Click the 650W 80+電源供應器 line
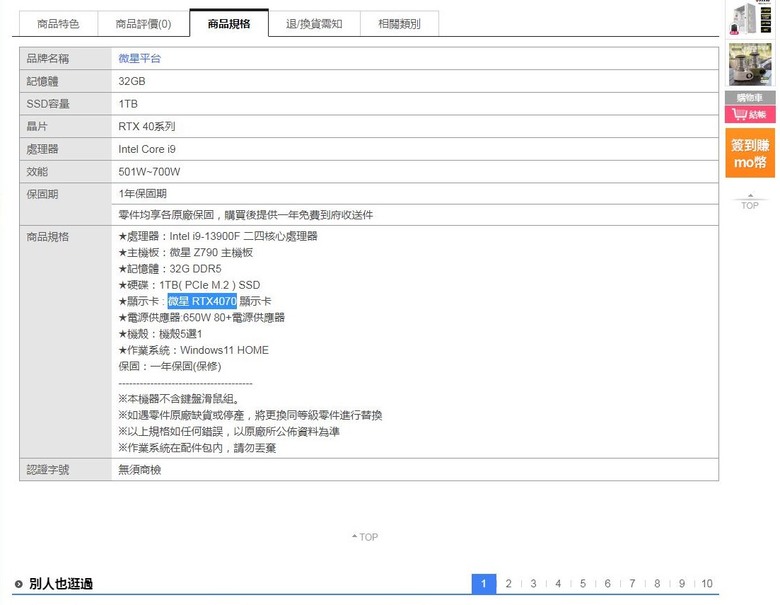This screenshot has height=605, width=780. pos(201,317)
